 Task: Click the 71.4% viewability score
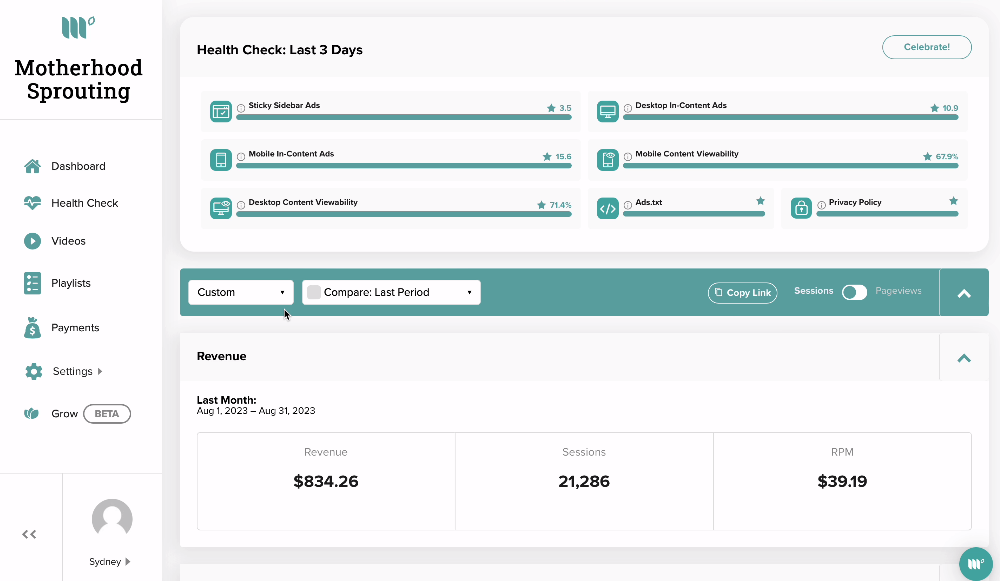[x=561, y=205]
